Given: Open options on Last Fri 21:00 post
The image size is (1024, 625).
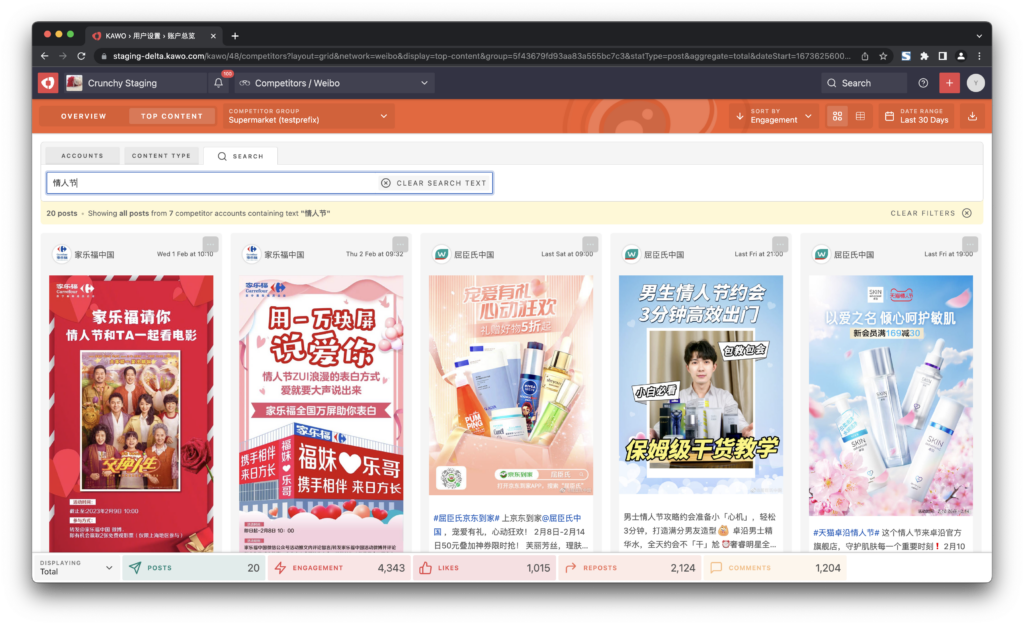Looking at the screenshot, I should [780, 244].
